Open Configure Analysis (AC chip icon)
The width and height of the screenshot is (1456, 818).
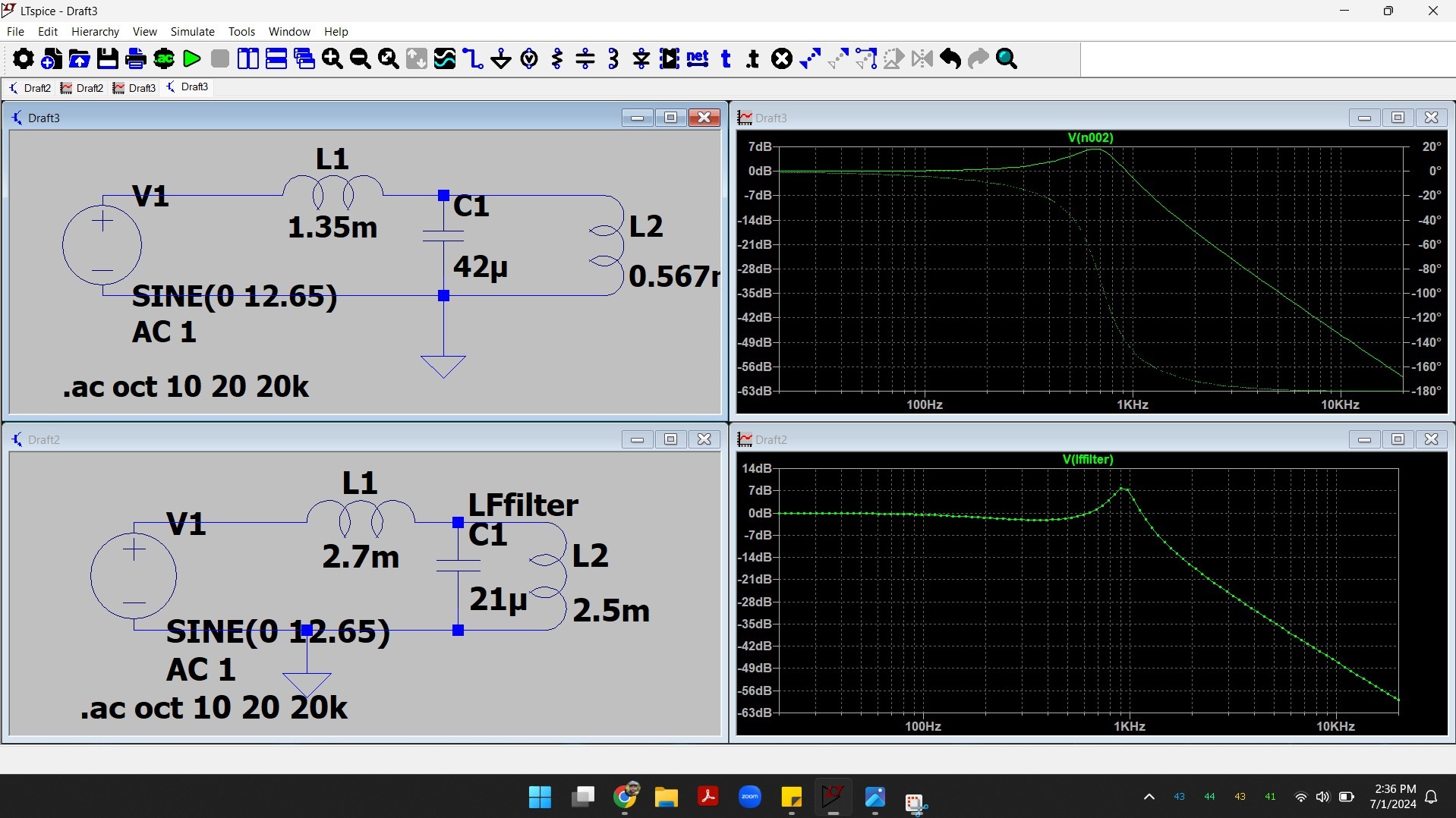pyautogui.click(x=164, y=58)
